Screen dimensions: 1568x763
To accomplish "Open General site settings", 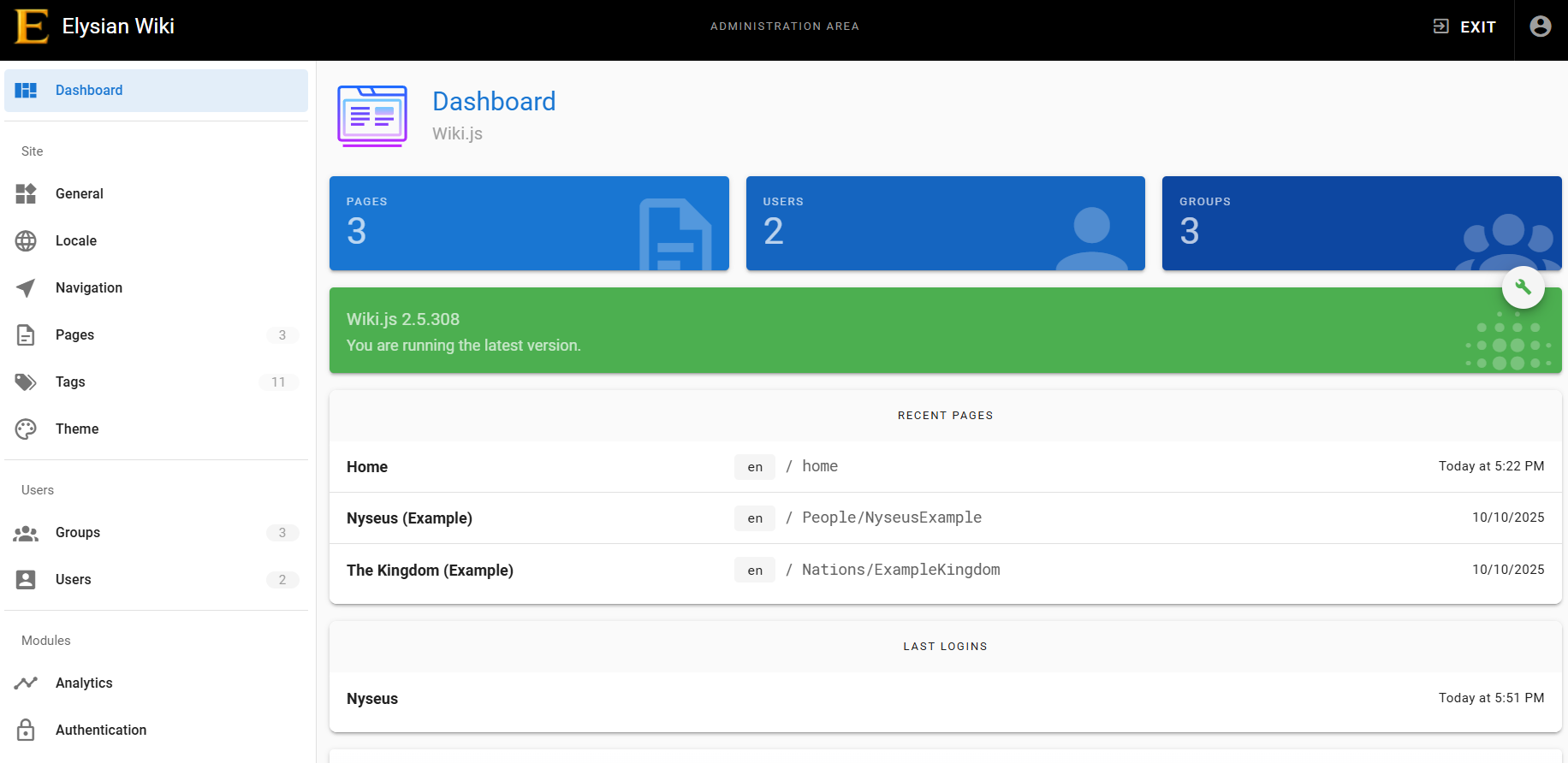I will point(80,194).
